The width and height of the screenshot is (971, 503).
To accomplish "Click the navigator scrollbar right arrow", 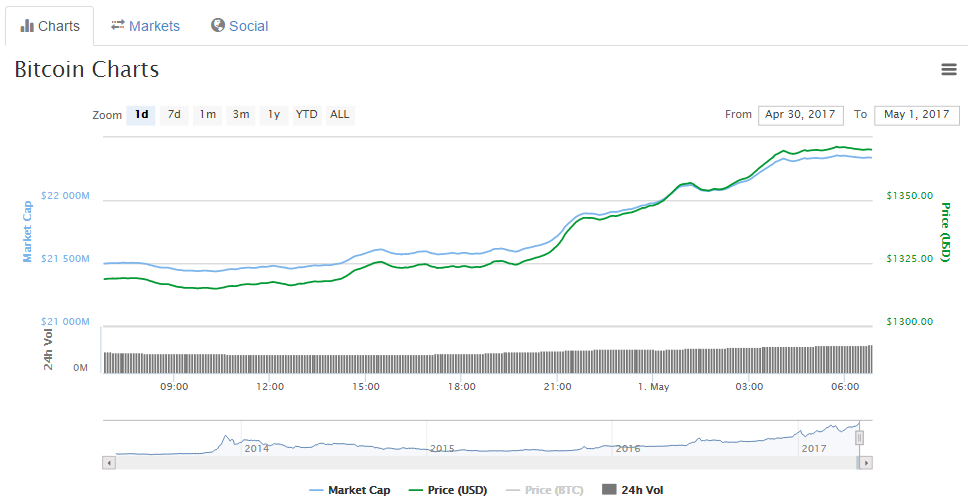I will (866, 462).
